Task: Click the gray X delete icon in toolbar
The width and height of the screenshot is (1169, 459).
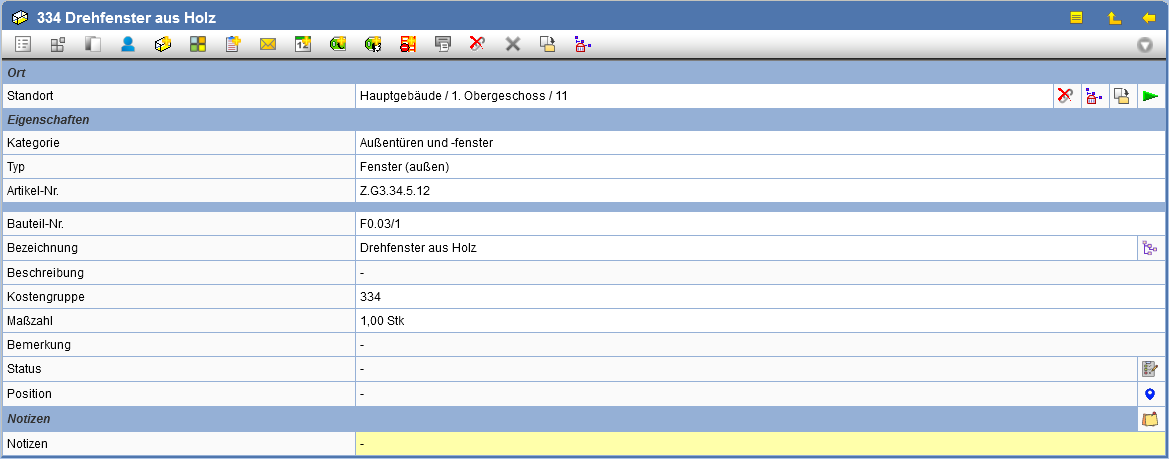Action: 513,44
